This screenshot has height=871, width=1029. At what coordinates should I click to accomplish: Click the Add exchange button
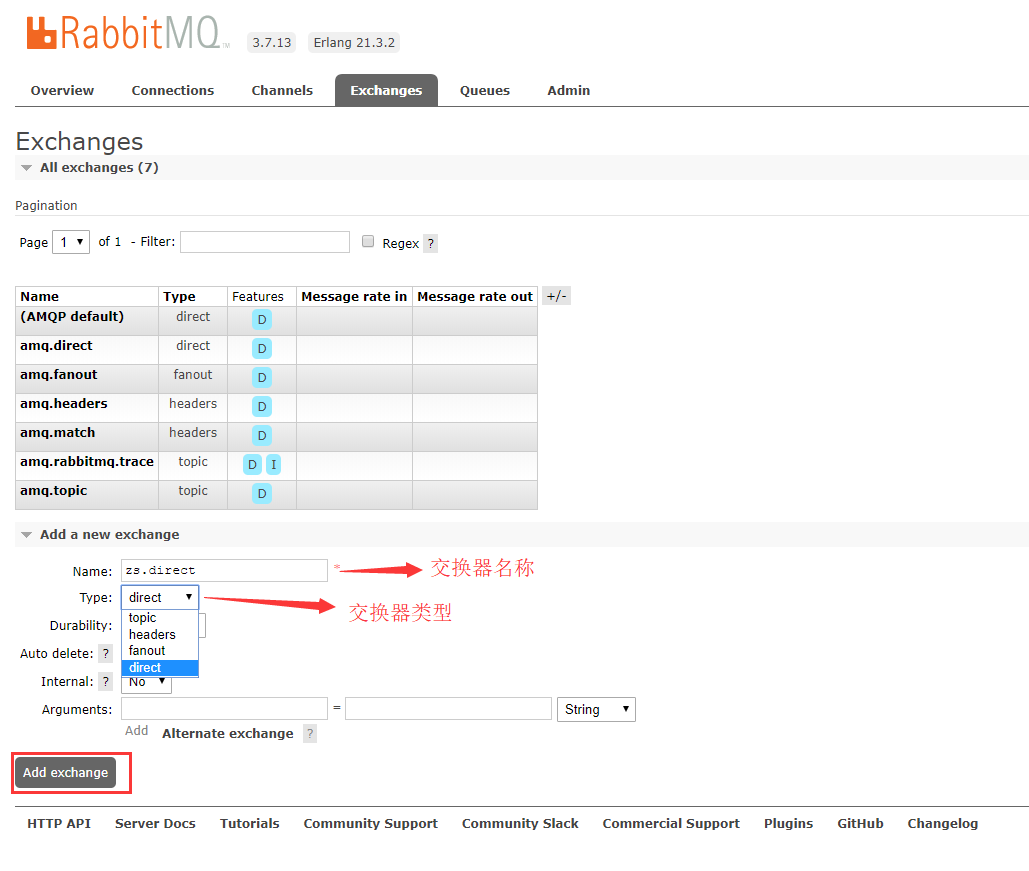(x=65, y=772)
